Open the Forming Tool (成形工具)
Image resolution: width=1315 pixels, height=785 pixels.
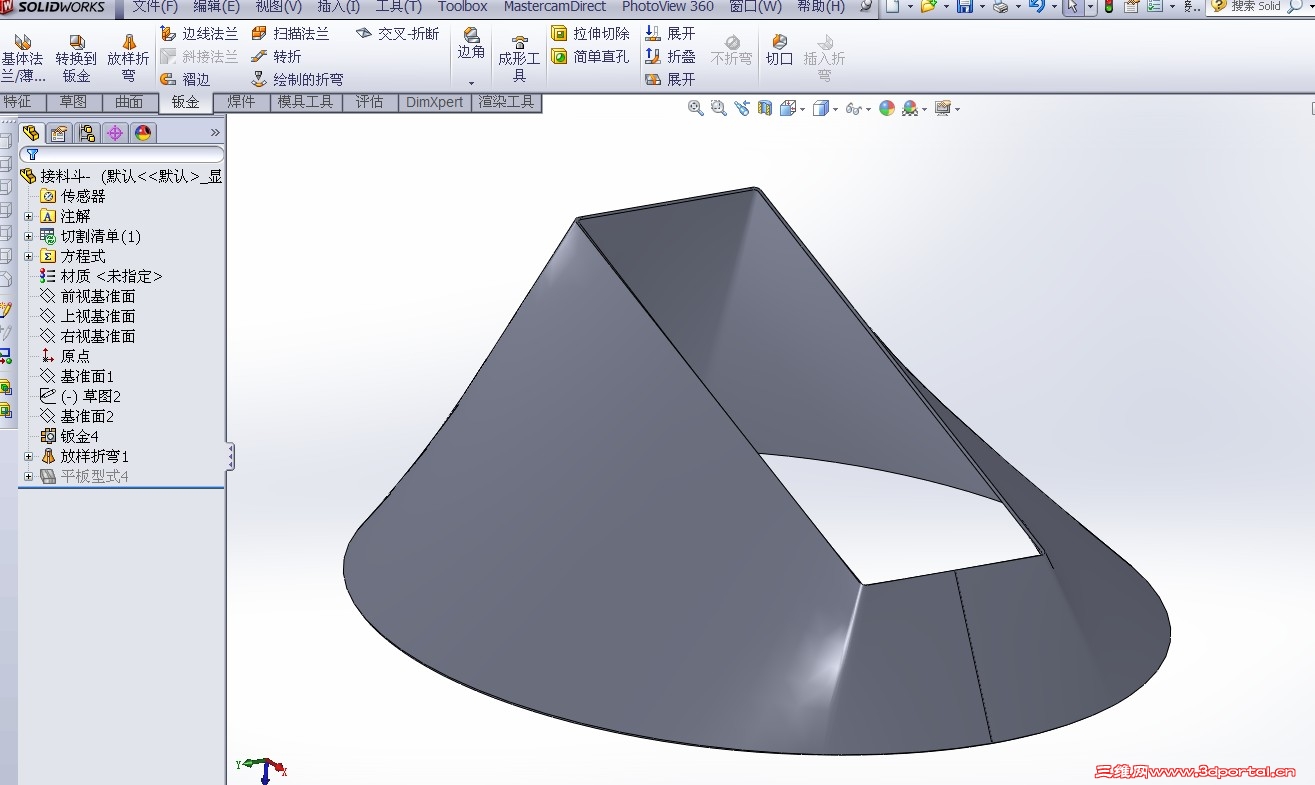519,58
